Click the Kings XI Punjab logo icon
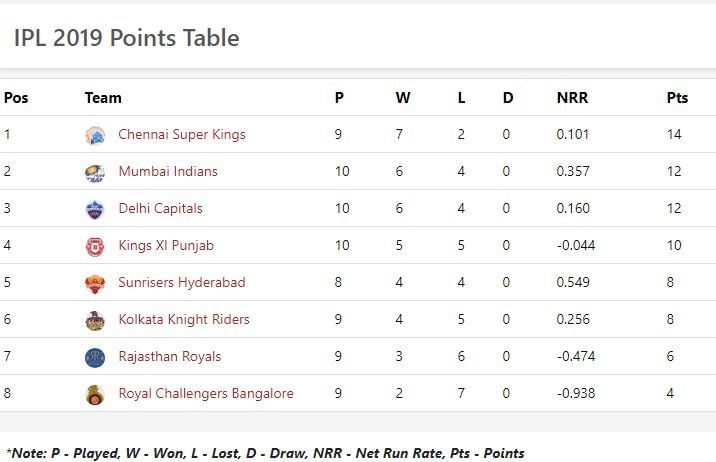 coord(95,246)
